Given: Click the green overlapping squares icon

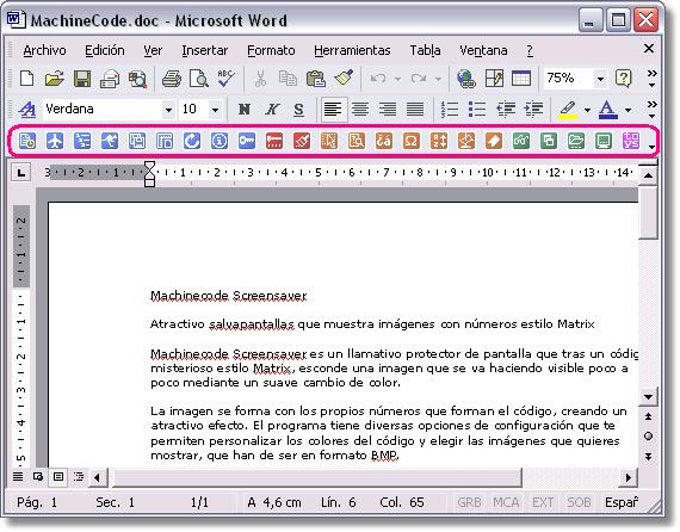Looking at the screenshot, I should [x=549, y=141].
